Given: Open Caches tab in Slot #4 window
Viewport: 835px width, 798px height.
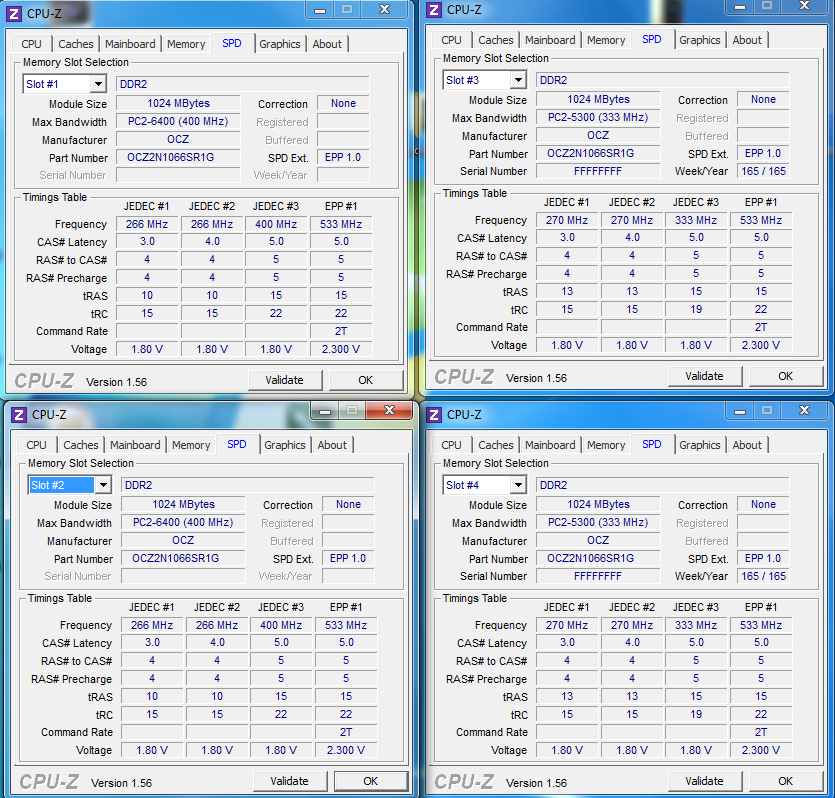Looking at the screenshot, I should 496,445.
